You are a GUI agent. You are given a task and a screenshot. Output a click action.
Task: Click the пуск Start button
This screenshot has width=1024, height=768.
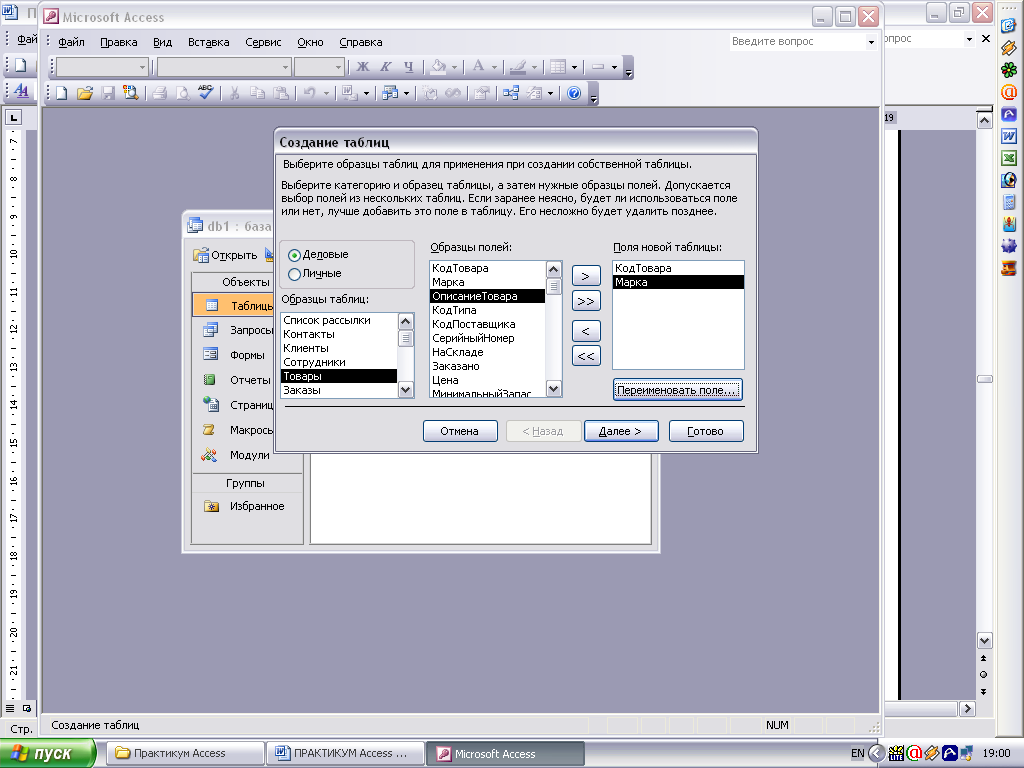pyautogui.click(x=48, y=754)
